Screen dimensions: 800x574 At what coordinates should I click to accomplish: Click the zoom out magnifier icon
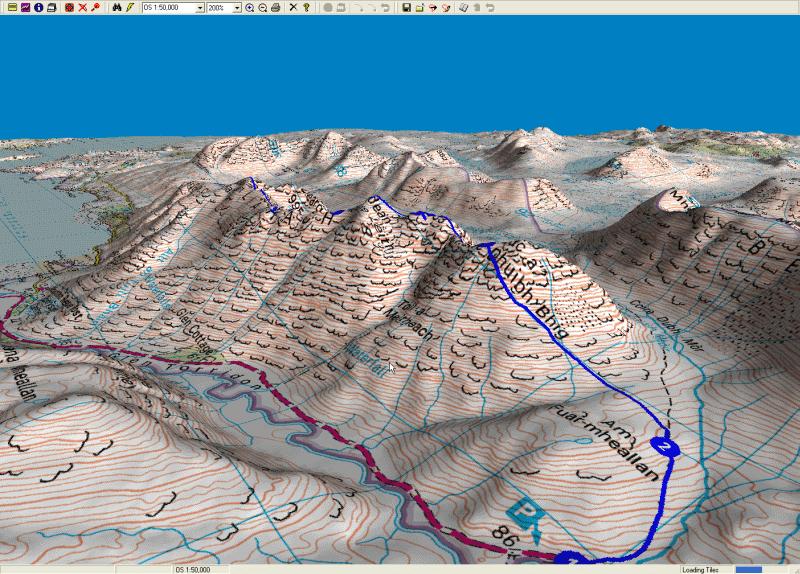pyautogui.click(x=262, y=7)
